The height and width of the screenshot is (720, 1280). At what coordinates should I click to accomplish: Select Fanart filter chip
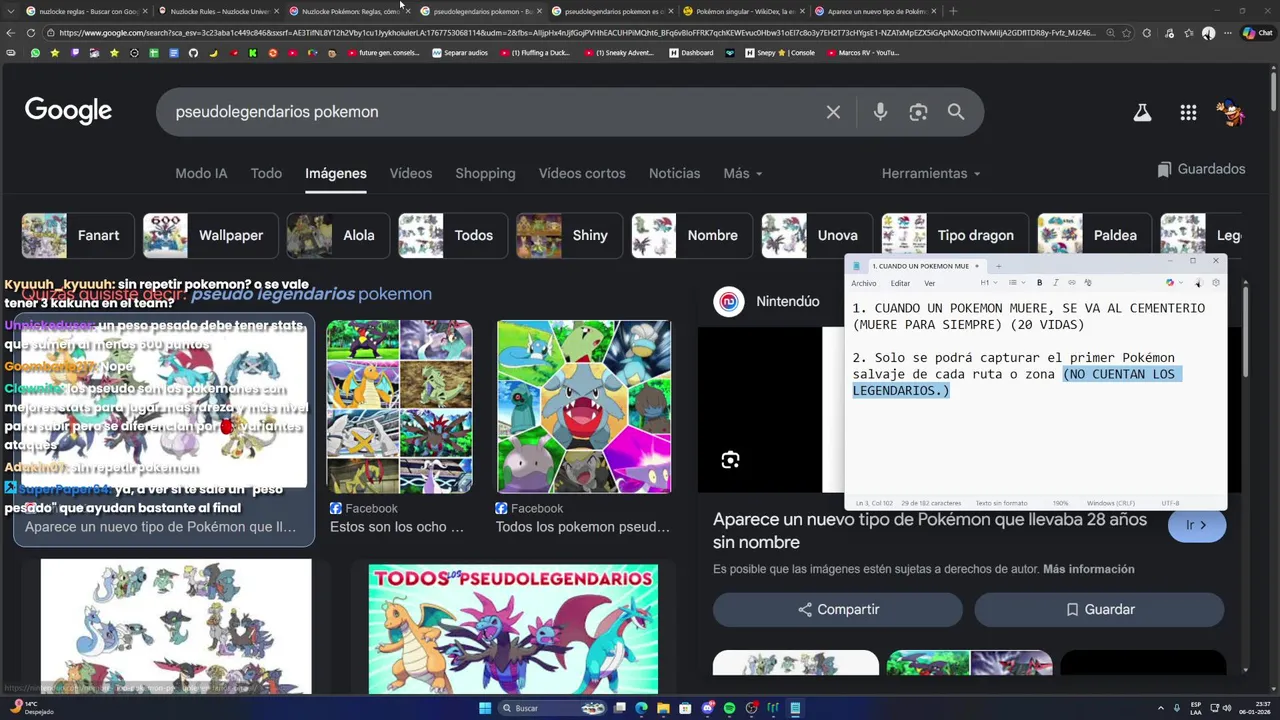point(76,235)
